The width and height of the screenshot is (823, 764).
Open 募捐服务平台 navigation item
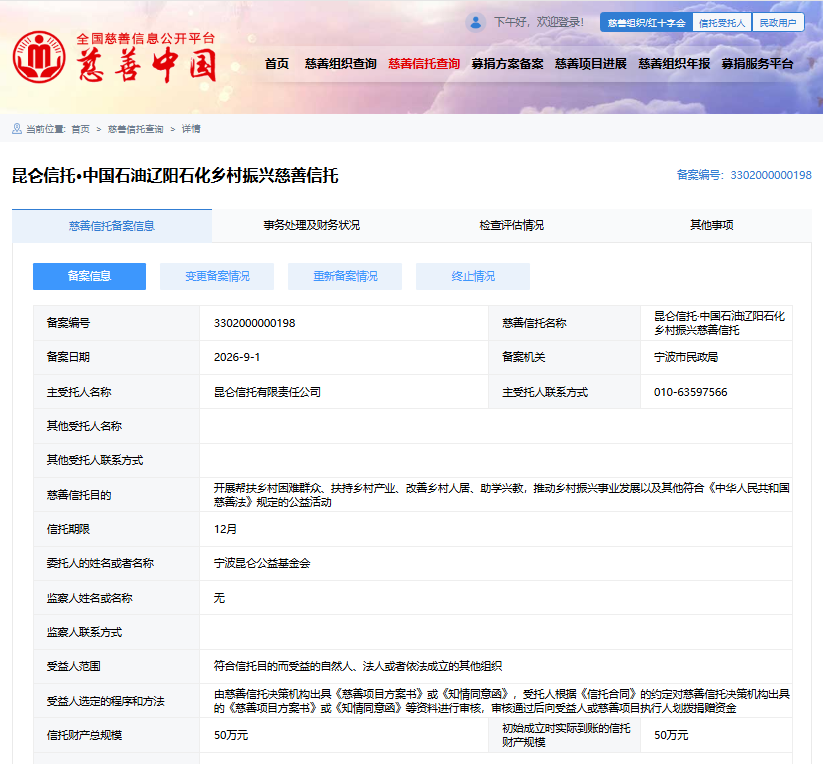(757, 64)
